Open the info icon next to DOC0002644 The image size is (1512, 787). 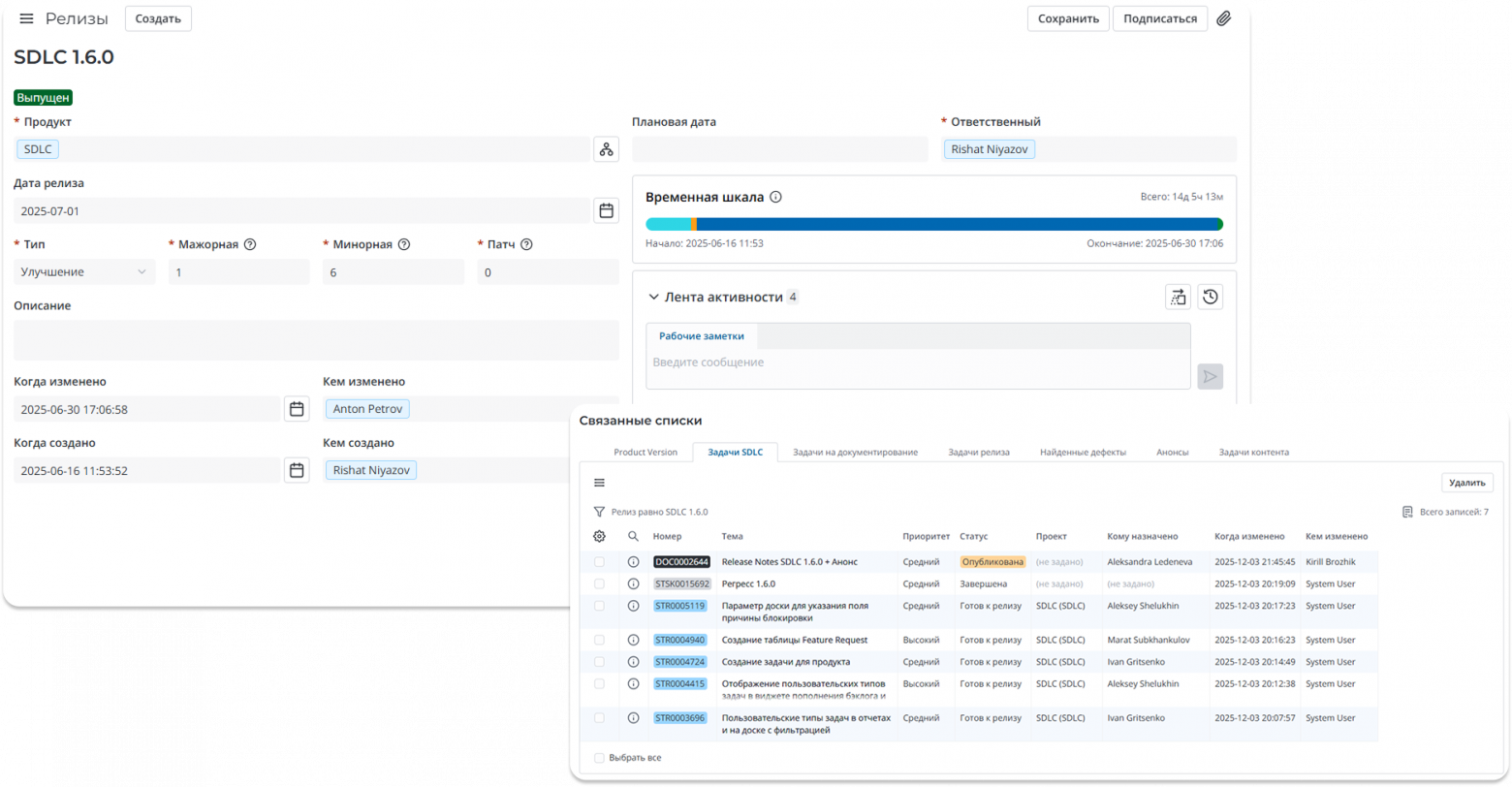click(x=635, y=561)
